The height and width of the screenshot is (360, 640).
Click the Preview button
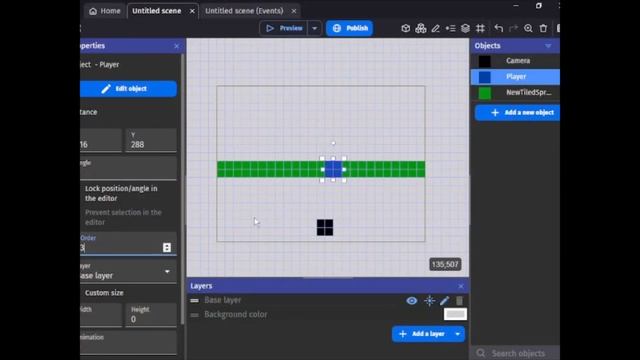[x=284, y=28]
